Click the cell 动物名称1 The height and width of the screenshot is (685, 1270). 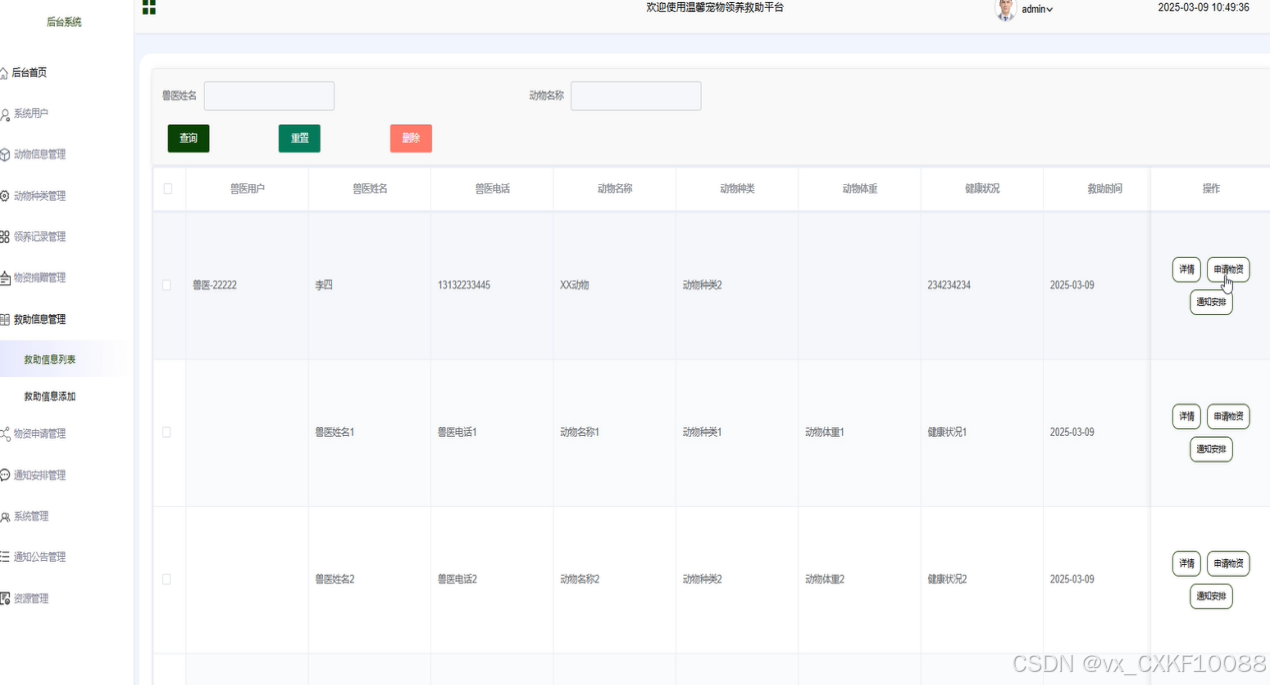point(580,432)
